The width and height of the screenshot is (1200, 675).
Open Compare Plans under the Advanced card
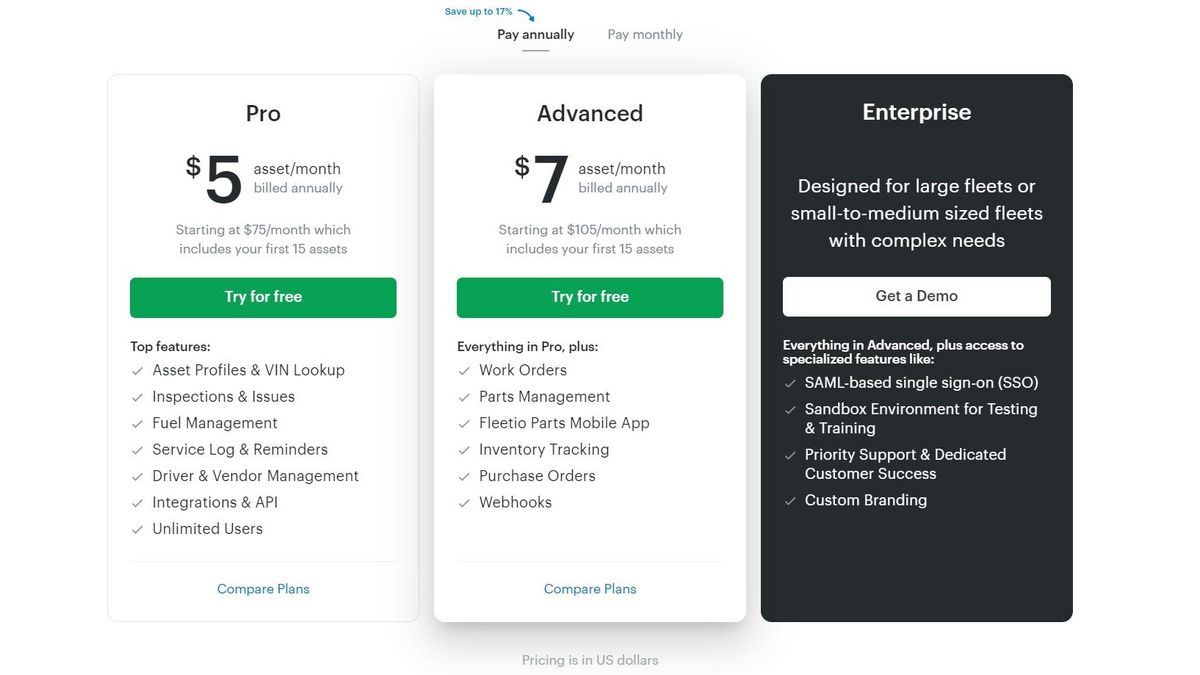pyautogui.click(x=589, y=589)
